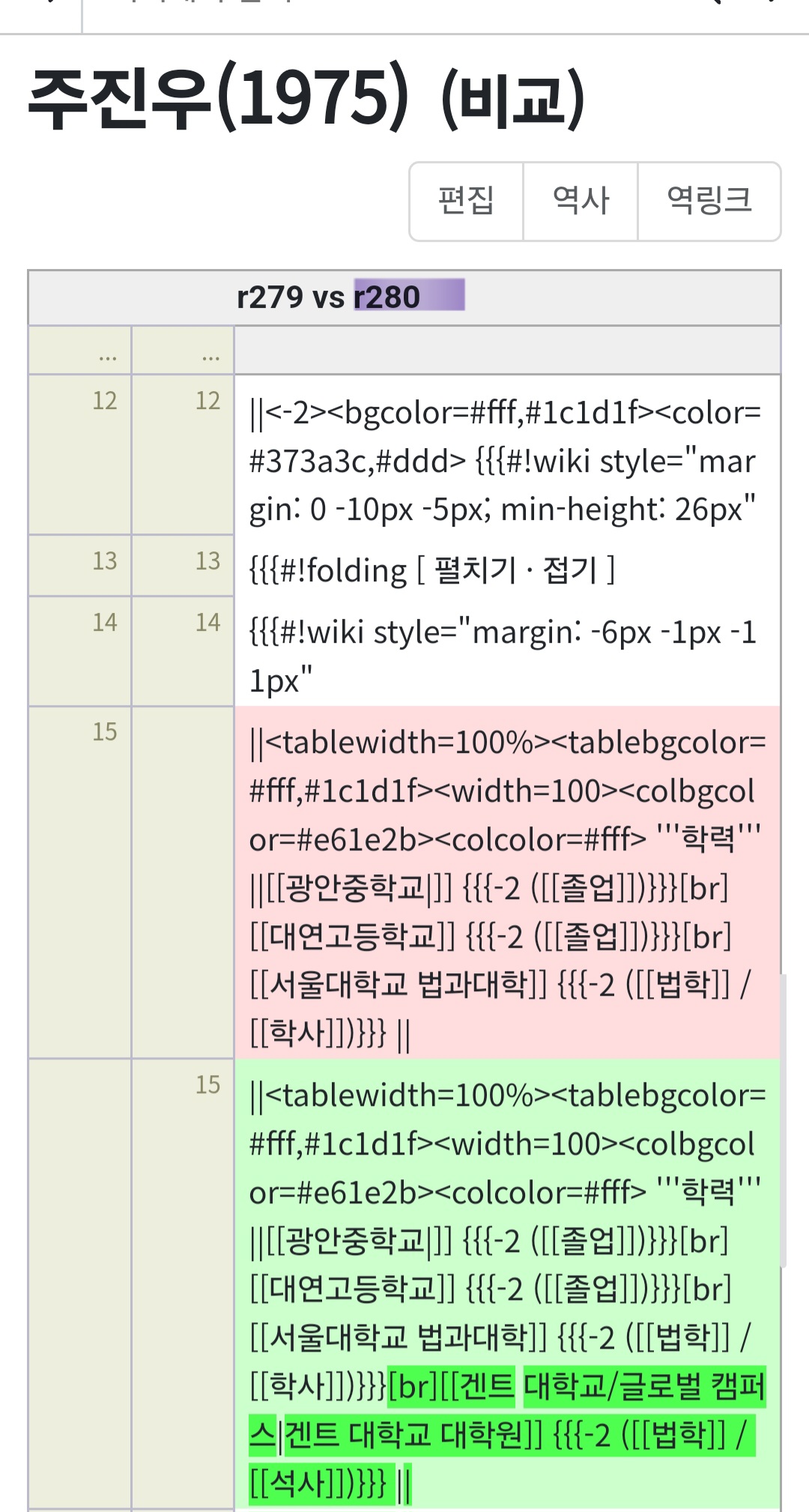Open the 역사 (history) tab

coord(581,201)
